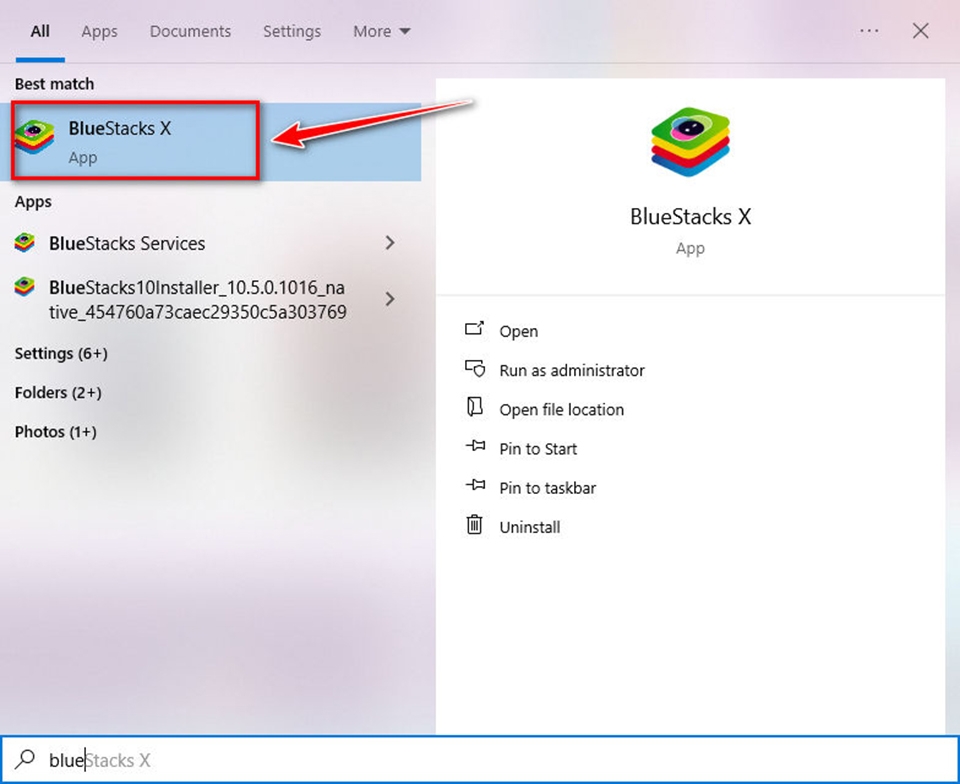960x784 pixels.
Task: Switch to the Settings tab
Action: (292, 31)
